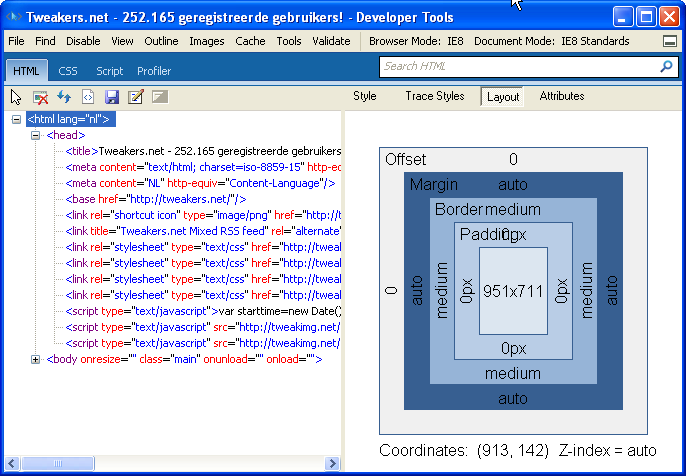Select the meta charset=iso-8859-15 row

(203, 167)
